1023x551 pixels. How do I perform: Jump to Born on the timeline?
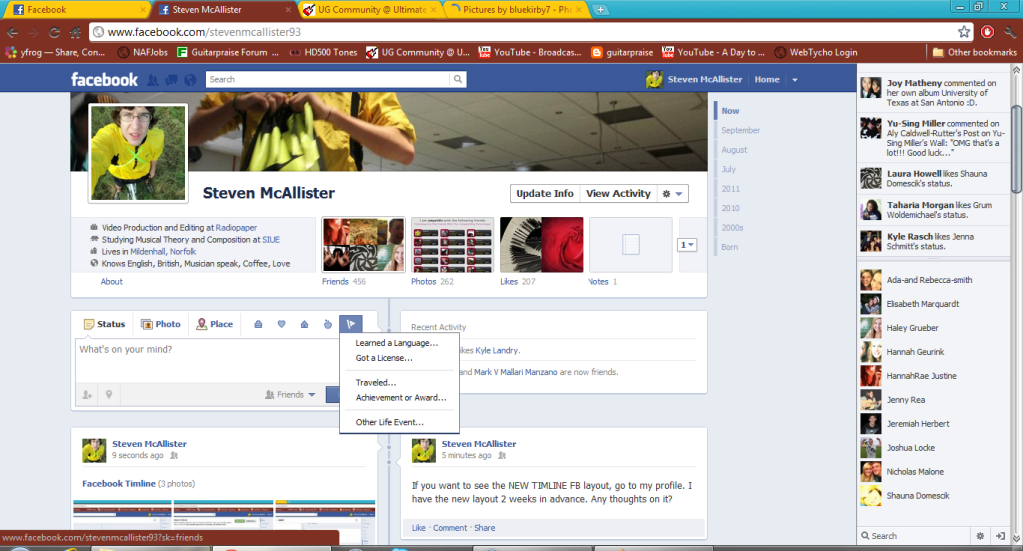point(729,247)
